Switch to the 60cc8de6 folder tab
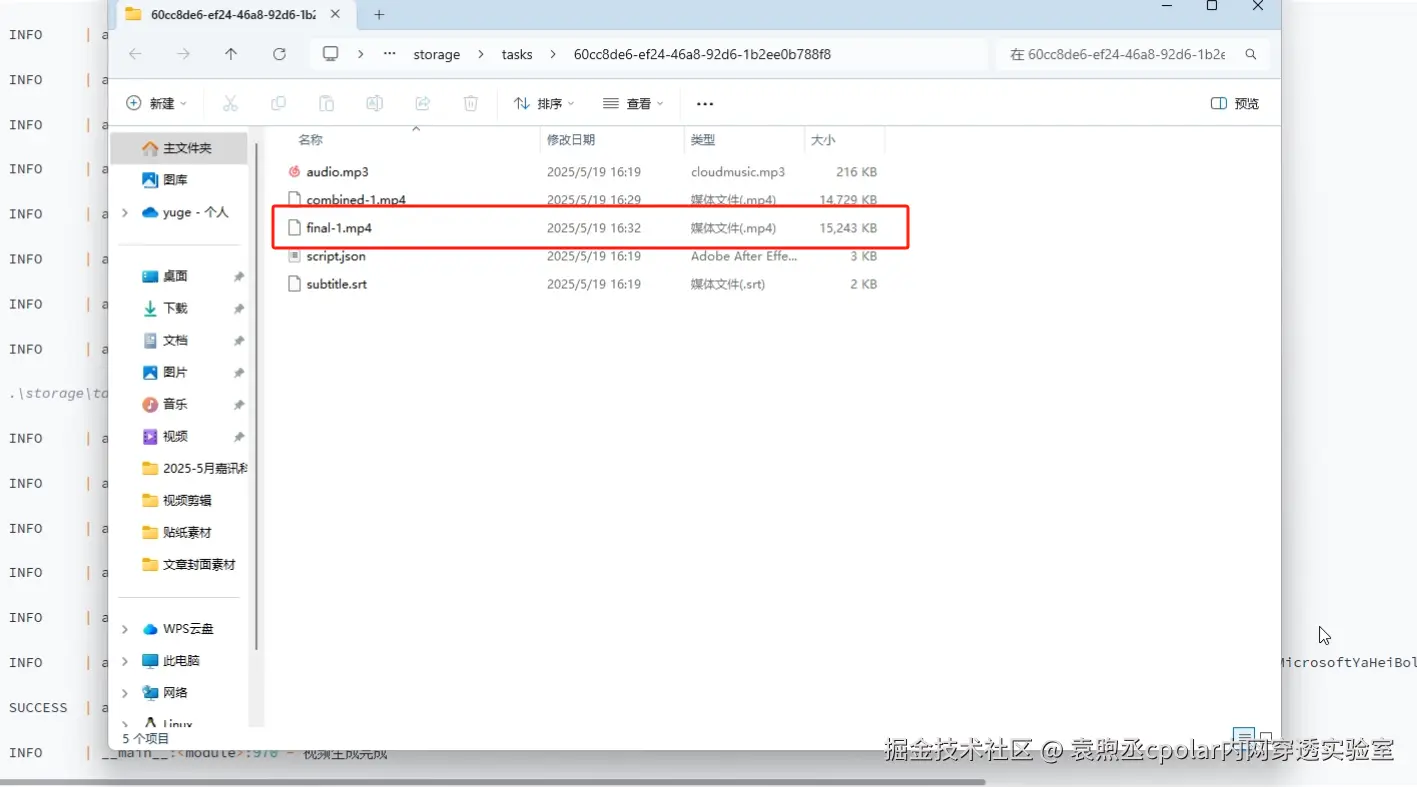Viewport: 1417px width, 787px height. point(233,15)
